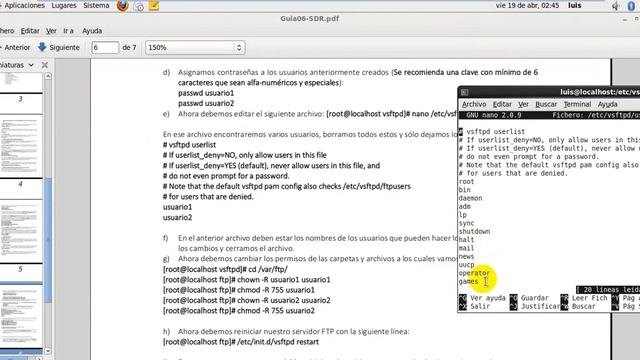Viewport: 640px width, 360px height.
Task: Open the Lugares menu
Action: tap(64, 6)
